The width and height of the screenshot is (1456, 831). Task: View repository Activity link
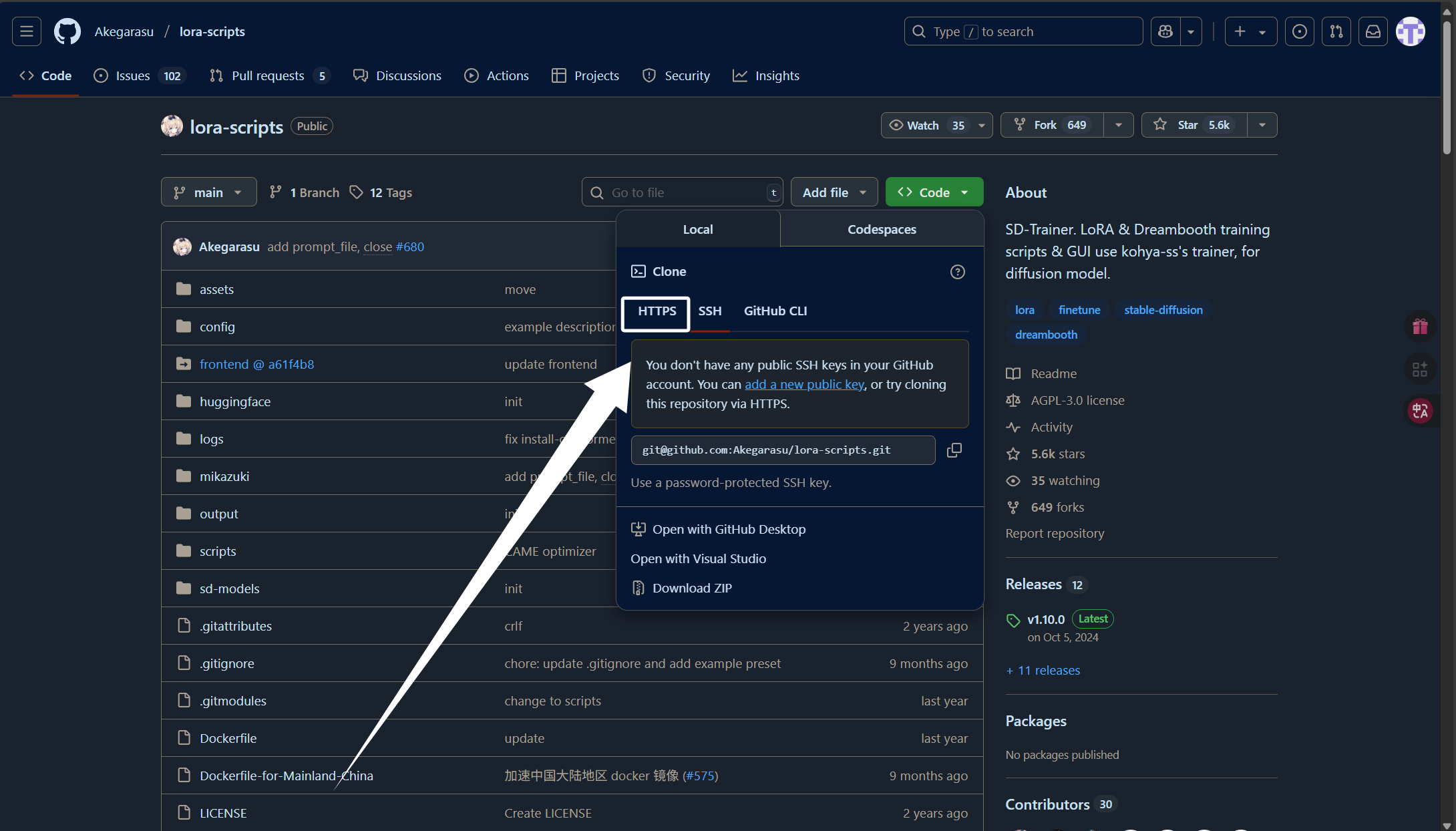(x=1039, y=427)
